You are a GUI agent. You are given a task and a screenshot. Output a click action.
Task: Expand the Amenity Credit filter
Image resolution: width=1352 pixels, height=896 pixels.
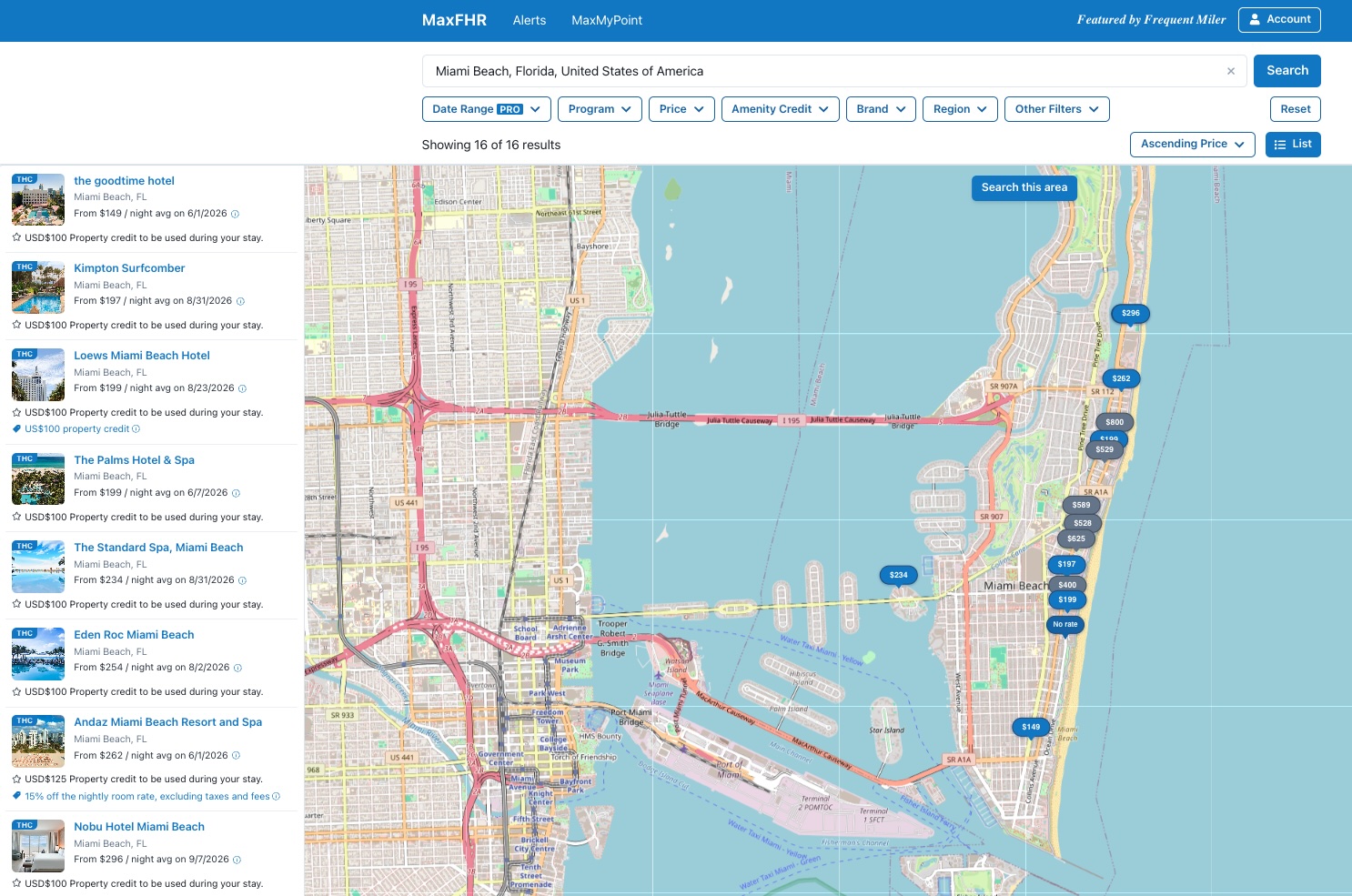780,109
